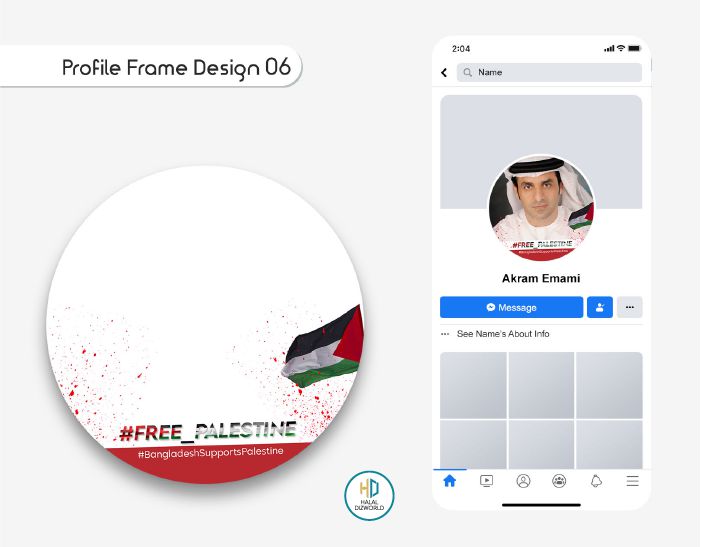Open the hamburger menu icon

[632, 481]
